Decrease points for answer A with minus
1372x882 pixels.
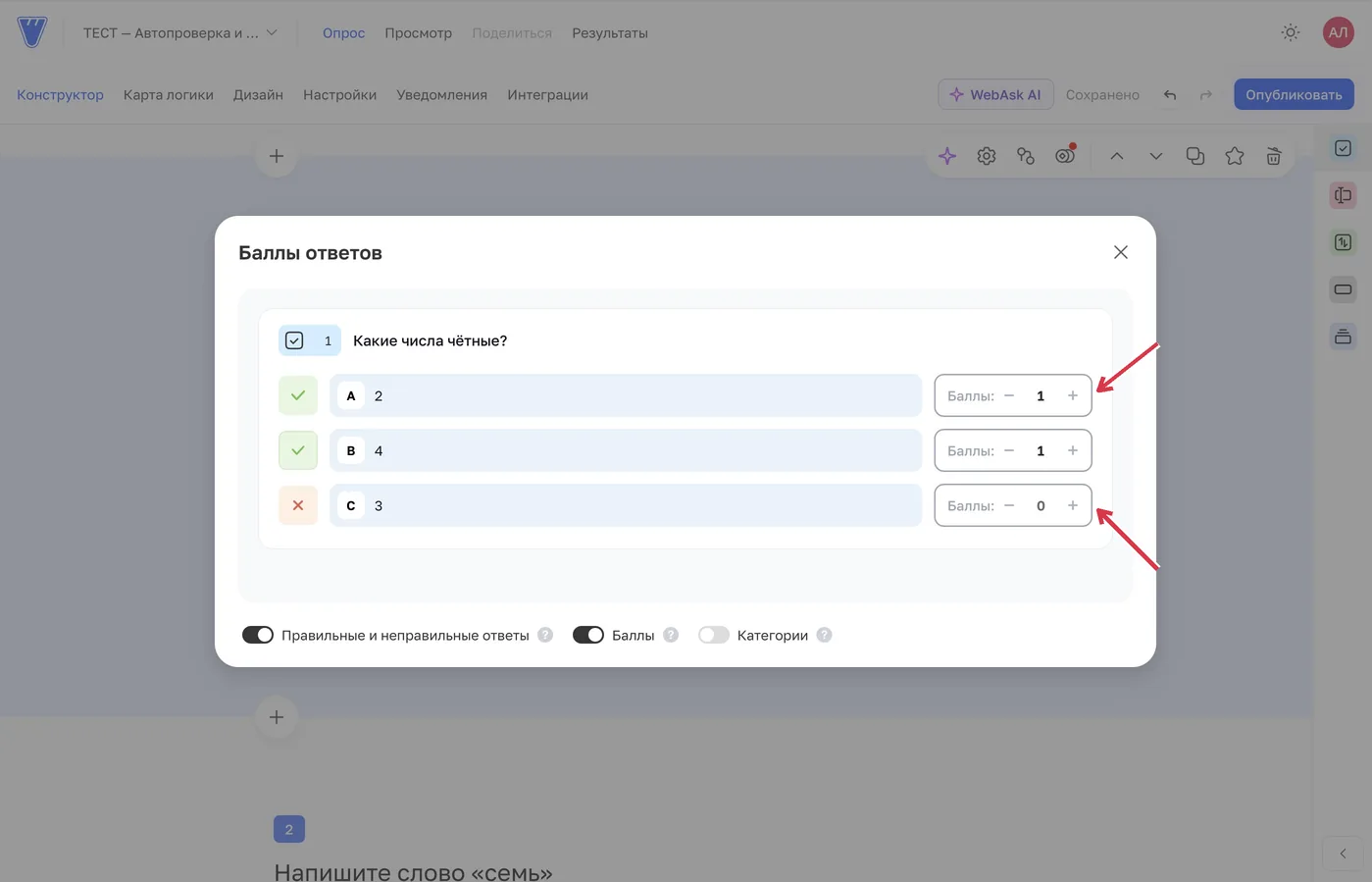[x=1009, y=395]
